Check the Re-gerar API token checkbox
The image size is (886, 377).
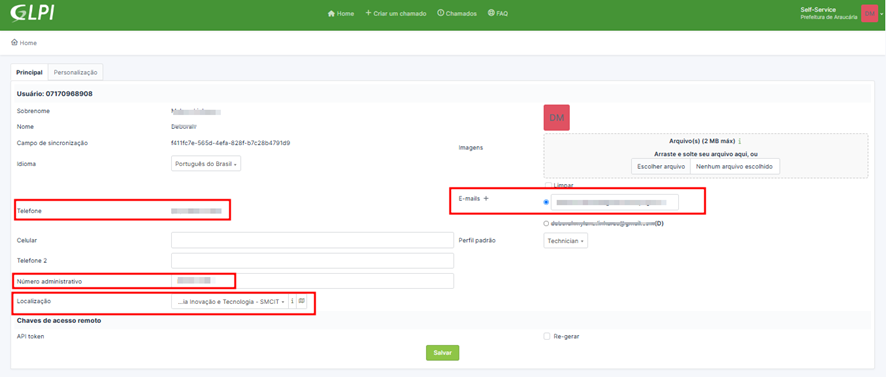pyautogui.click(x=546, y=336)
